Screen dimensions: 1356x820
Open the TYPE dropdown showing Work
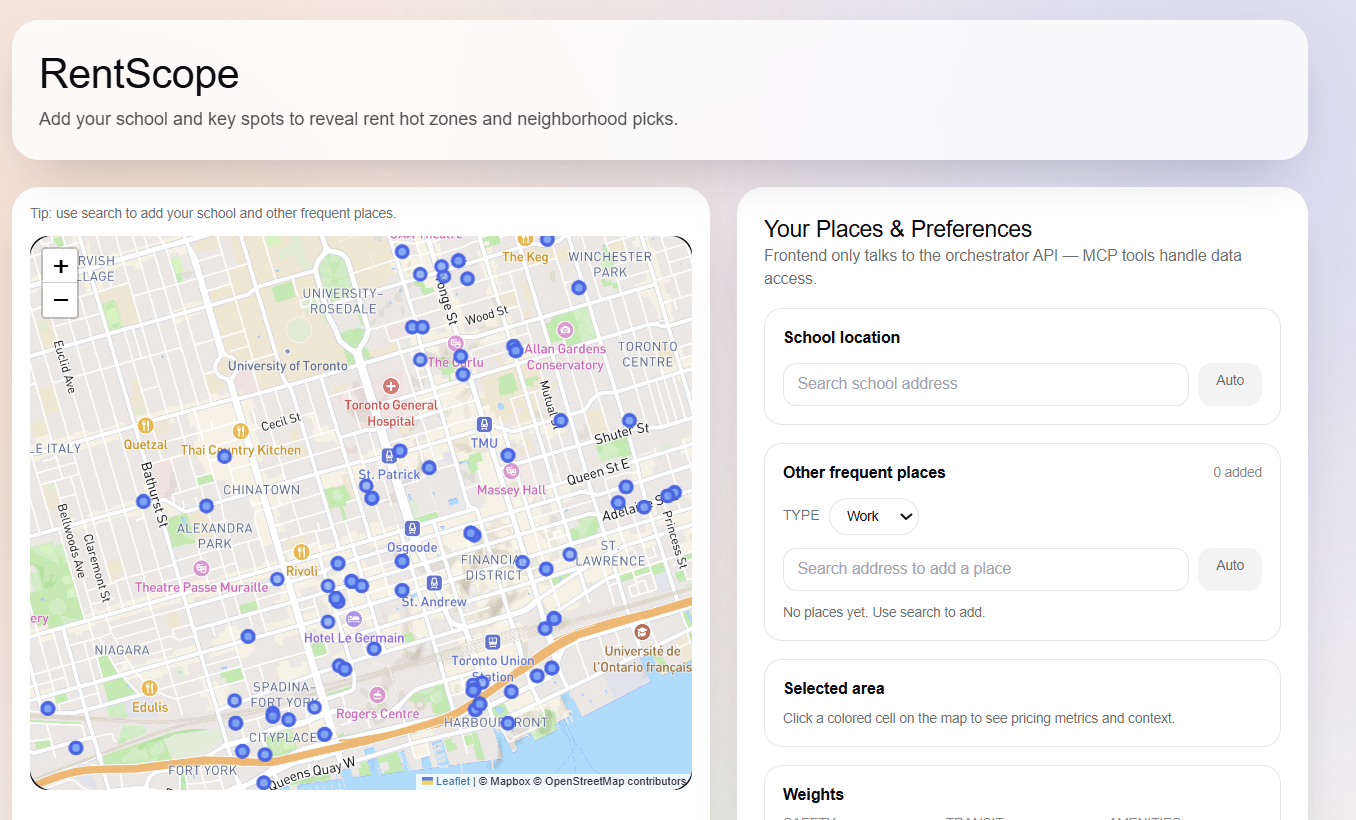(x=874, y=516)
